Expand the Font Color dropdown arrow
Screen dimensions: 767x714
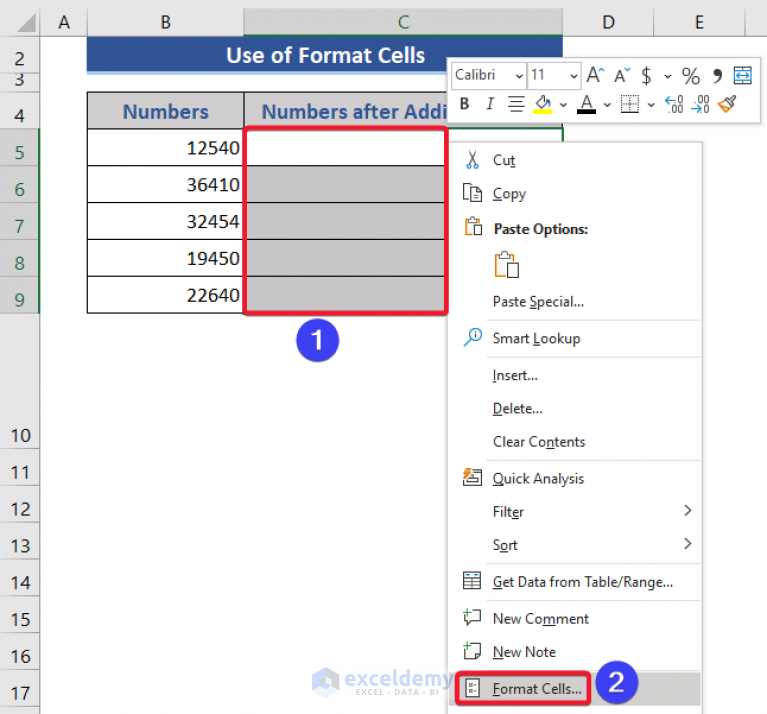607,105
